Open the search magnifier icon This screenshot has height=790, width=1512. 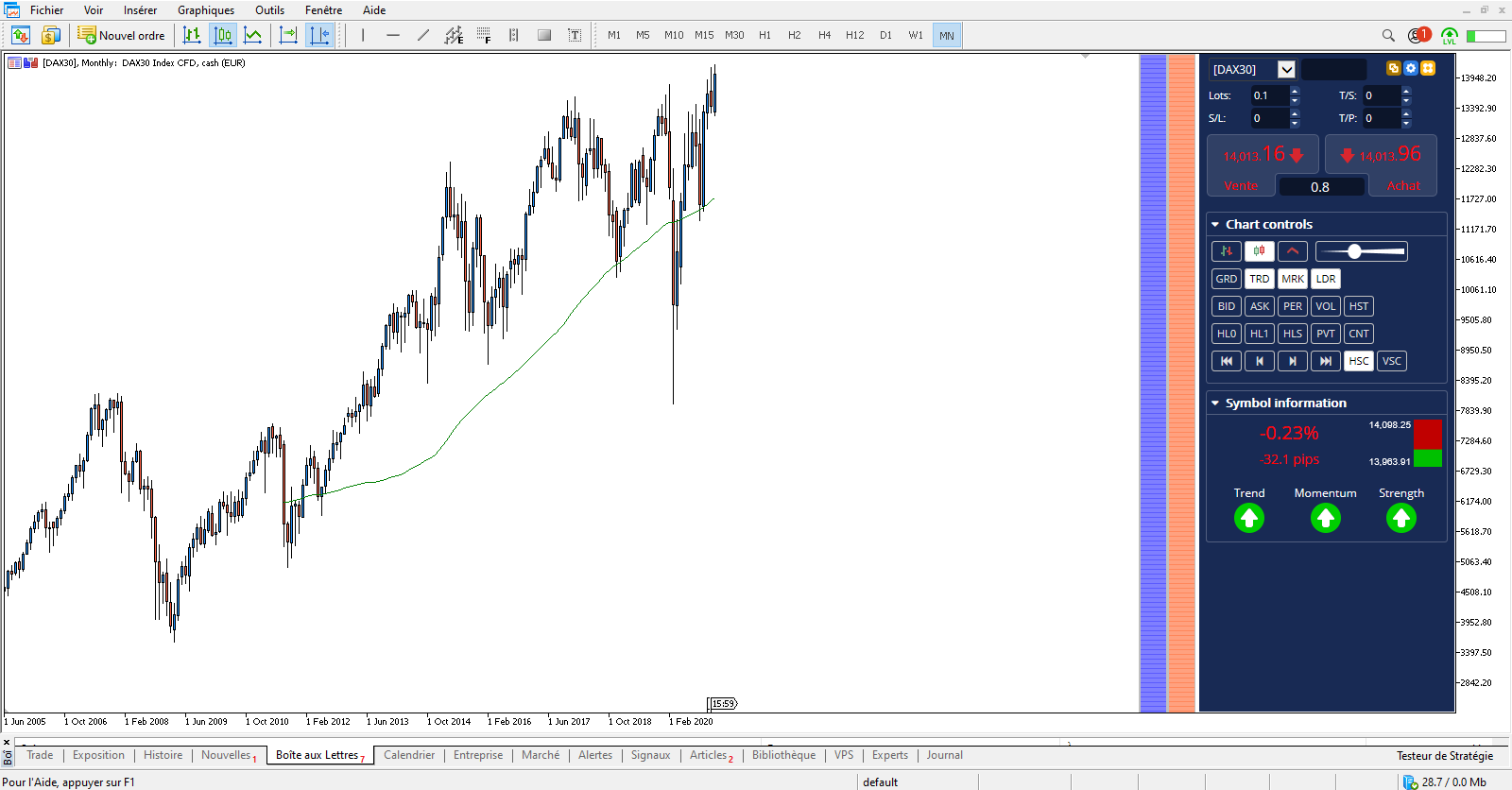click(1388, 36)
